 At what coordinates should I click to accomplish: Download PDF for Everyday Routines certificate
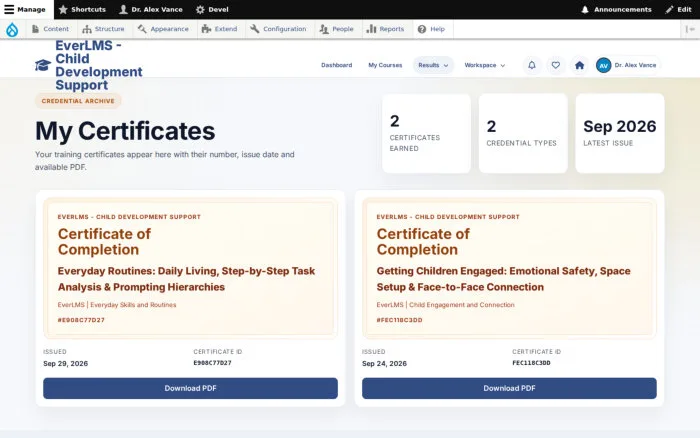[x=190, y=388]
